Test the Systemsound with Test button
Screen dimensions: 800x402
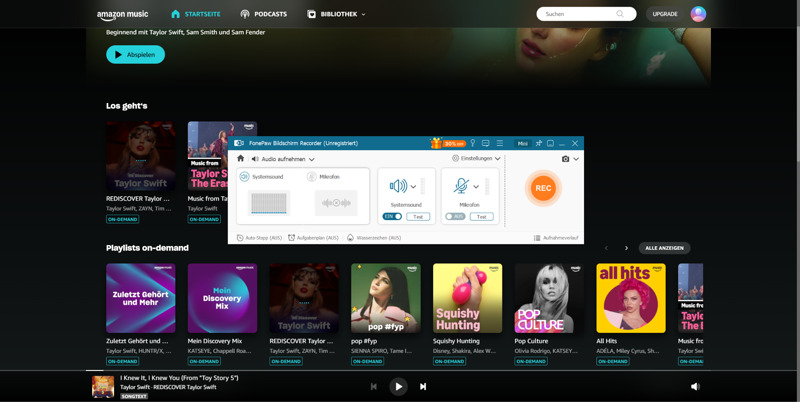418,216
